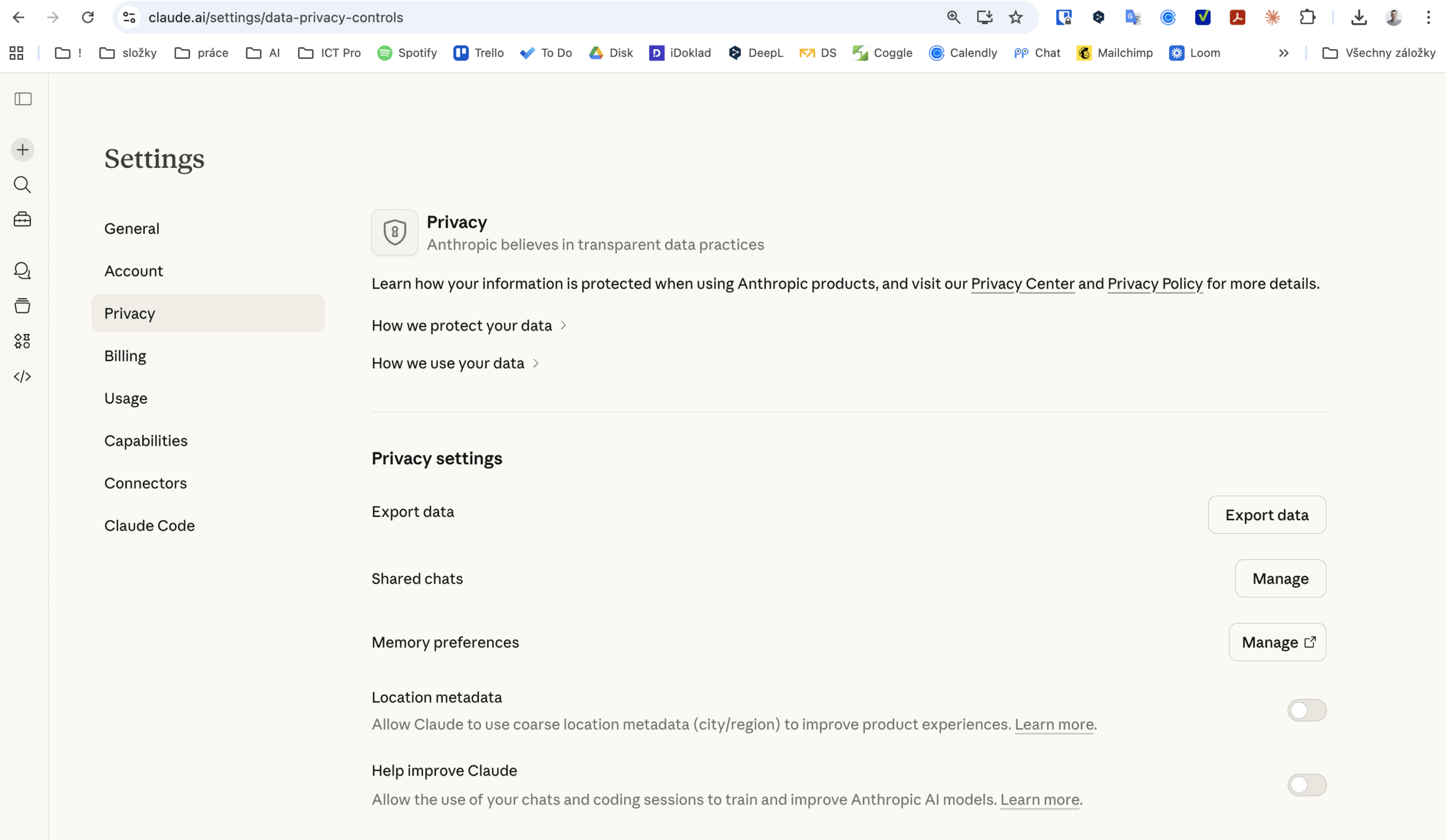Enable the Location metadata toggle
Viewport: 1446px width, 840px height.
pos(1306,710)
